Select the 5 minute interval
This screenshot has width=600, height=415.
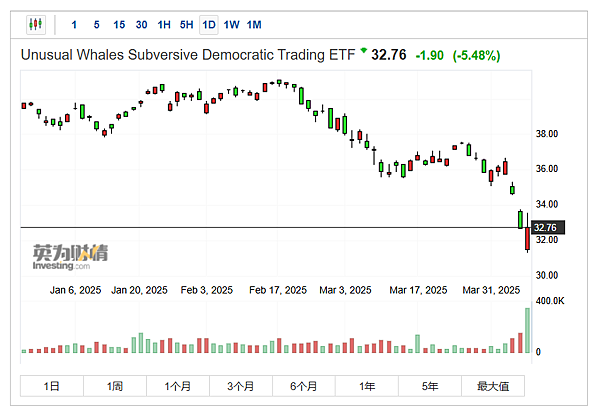click(96, 25)
